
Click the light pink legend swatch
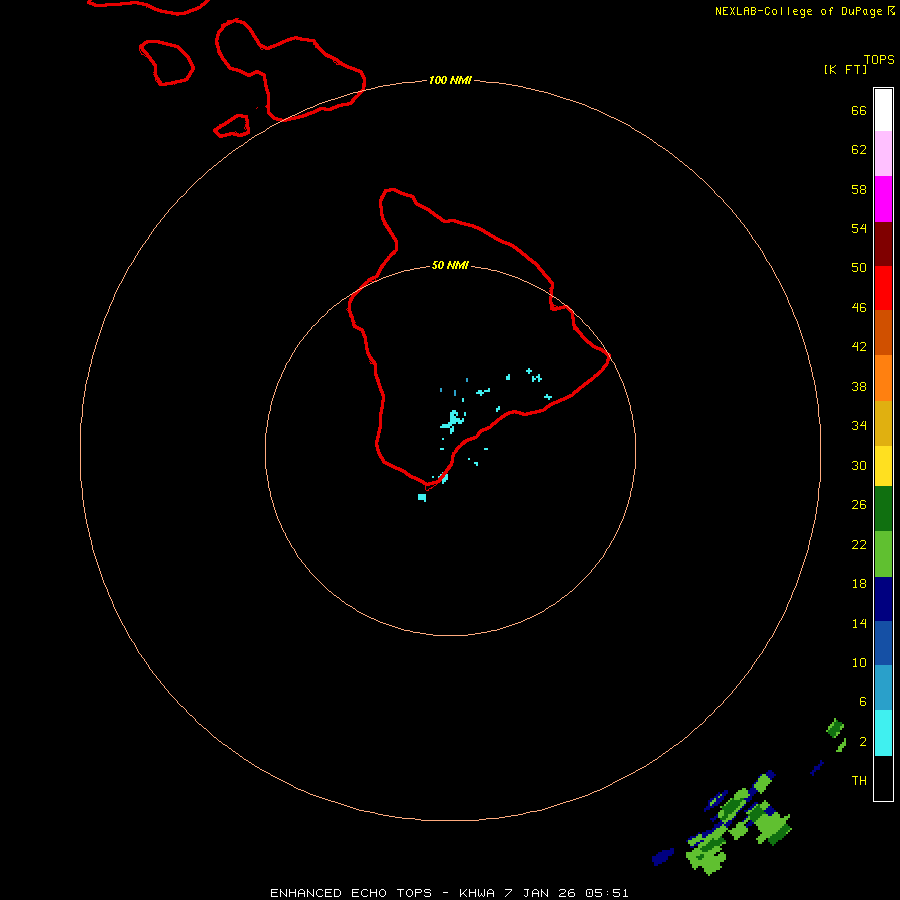click(x=883, y=153)
